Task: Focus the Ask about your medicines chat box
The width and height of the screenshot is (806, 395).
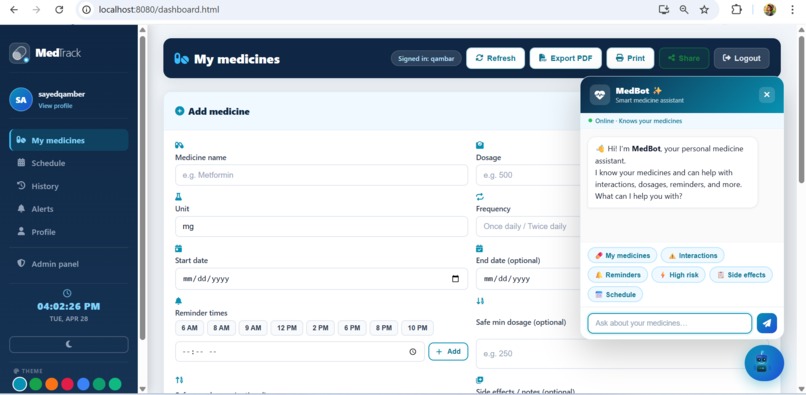Action: 669,323
